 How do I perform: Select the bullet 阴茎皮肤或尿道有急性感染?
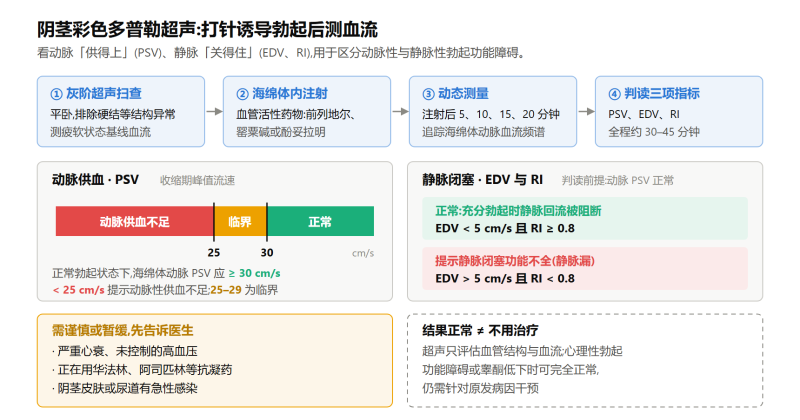[x=125, y=388]
